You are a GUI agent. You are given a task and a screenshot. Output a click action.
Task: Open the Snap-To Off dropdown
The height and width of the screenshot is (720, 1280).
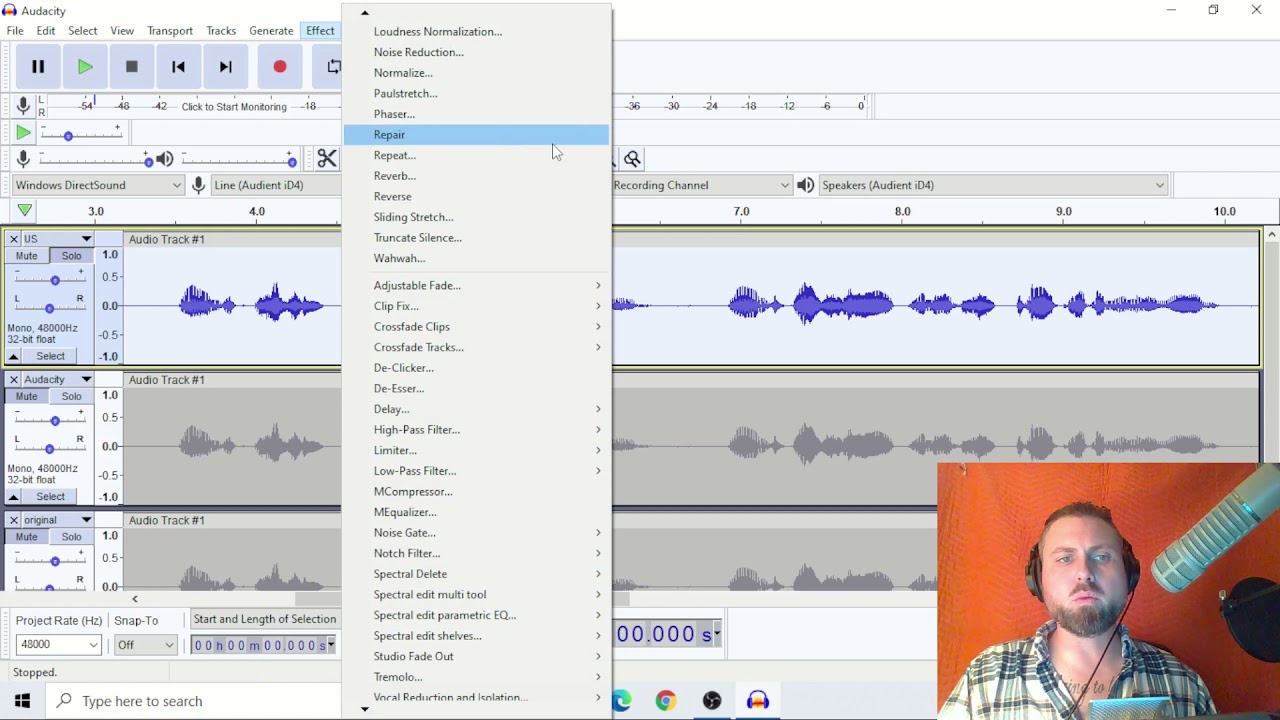pyautogui.click(x=145, y=645)
